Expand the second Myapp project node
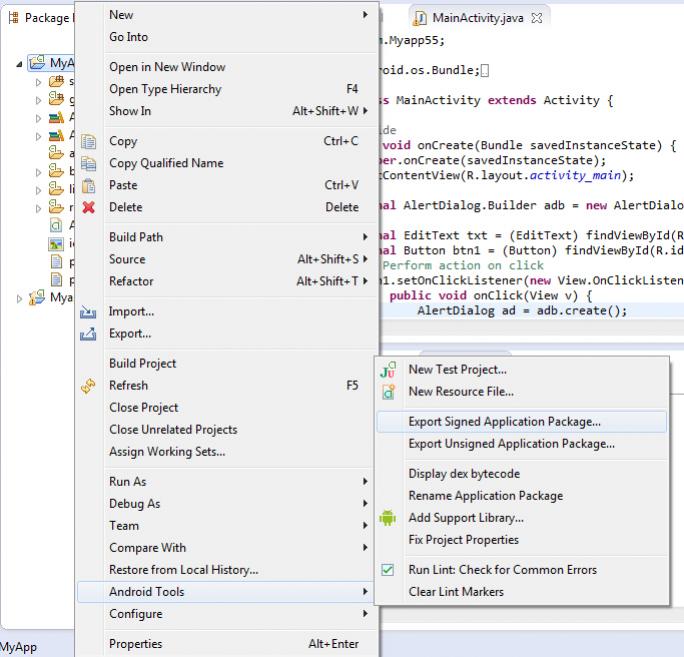Screen dimensions: 684x657 pos(19,299)
